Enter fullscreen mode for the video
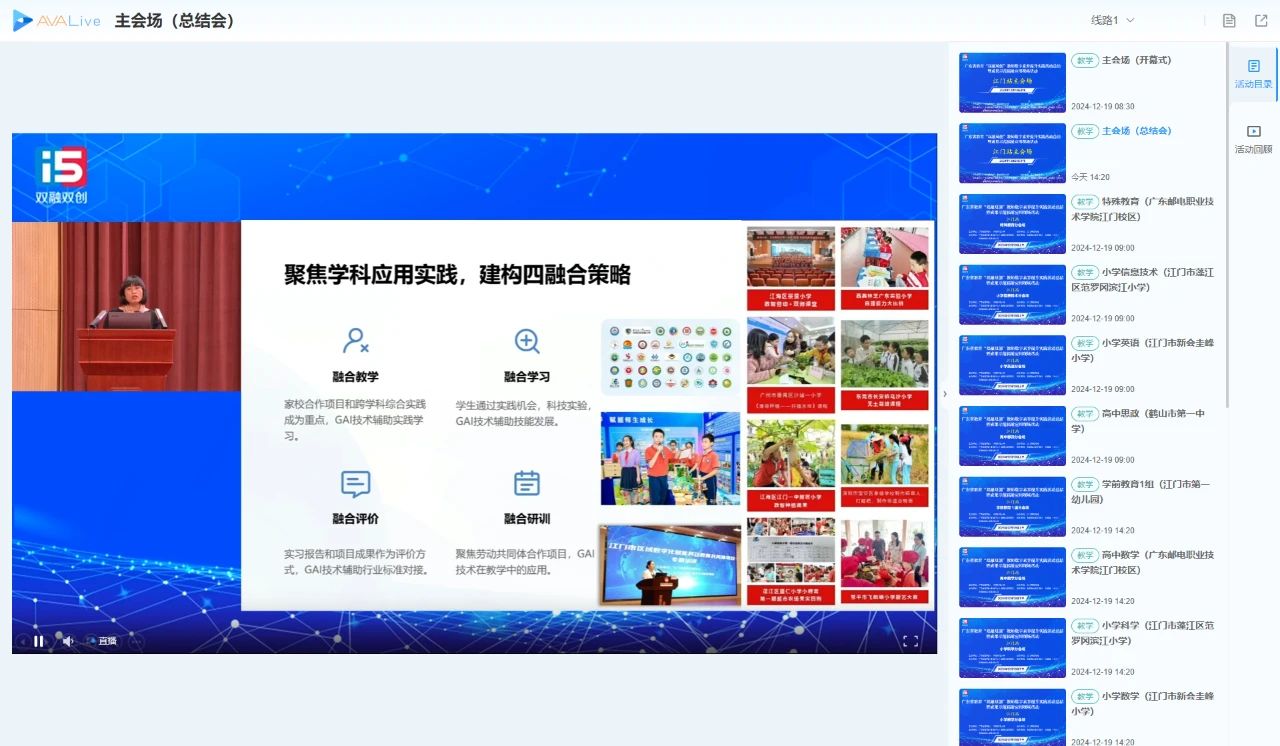The image size is (1280, 746). click(911, 641)
